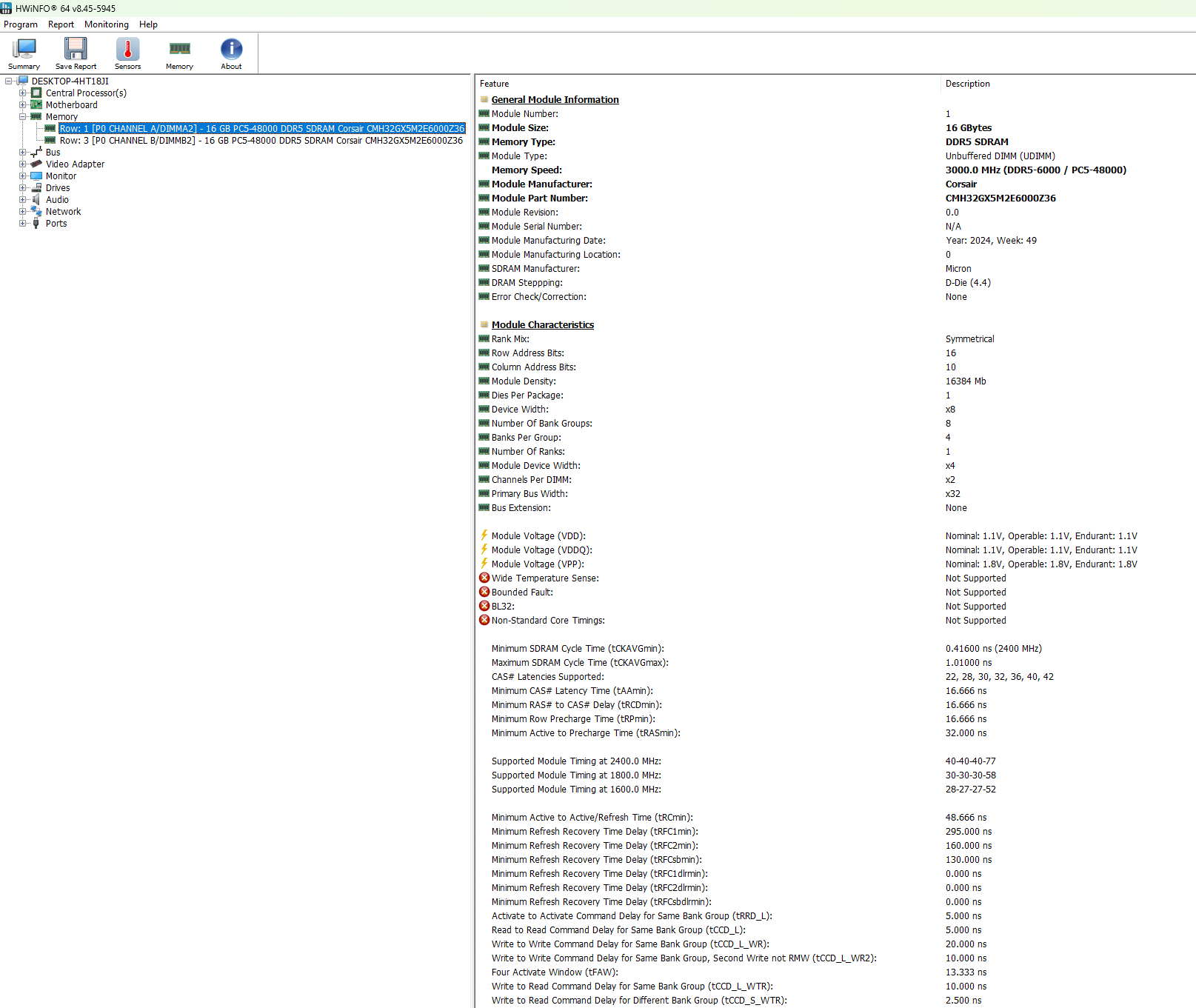Image resolution: width=1196 pixels, height=1008 pixels.
Task: Expand the Audio node
Action: (22, 200)
